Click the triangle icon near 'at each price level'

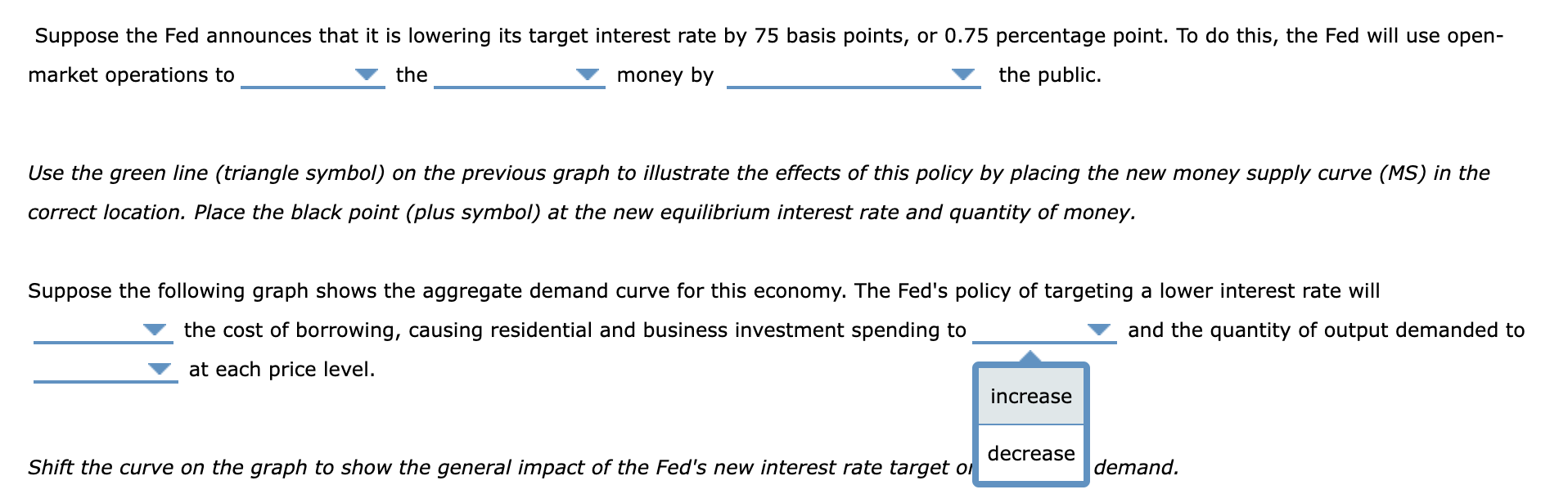(160, 369)
